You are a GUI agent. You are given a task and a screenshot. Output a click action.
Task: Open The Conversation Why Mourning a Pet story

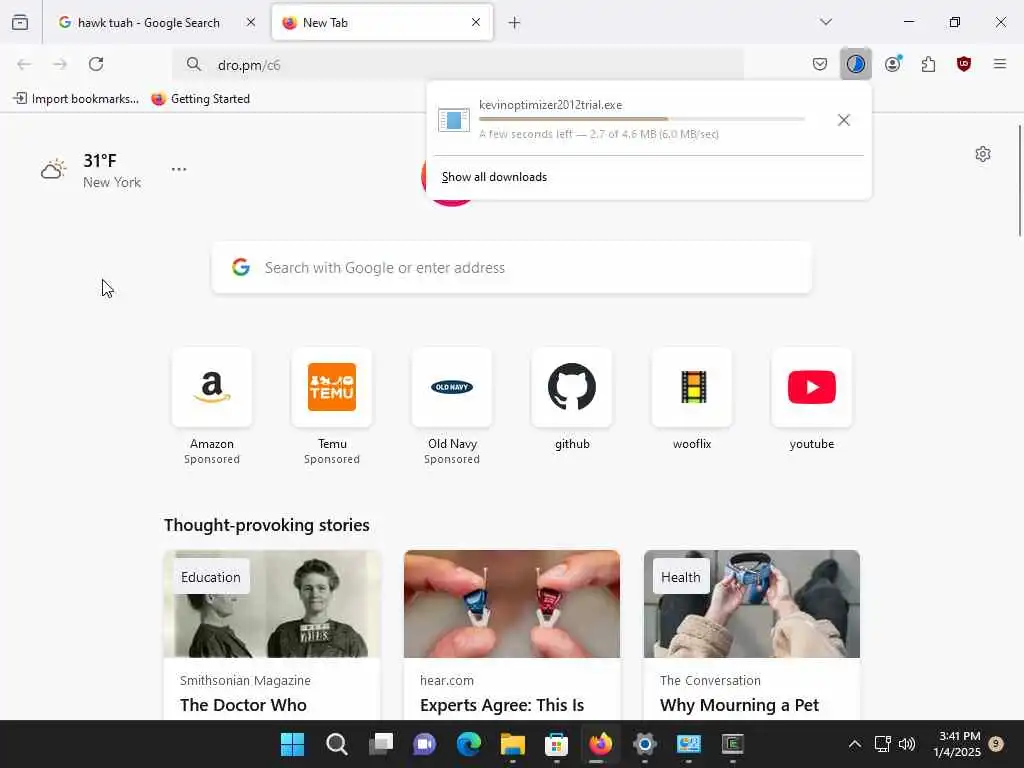(x=752, y=635)
